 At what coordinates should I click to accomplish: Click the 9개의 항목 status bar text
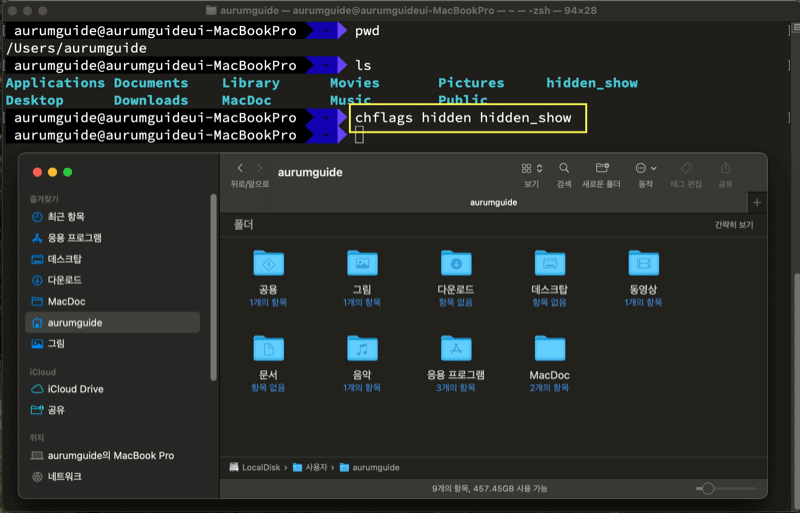tap(489, 488)
